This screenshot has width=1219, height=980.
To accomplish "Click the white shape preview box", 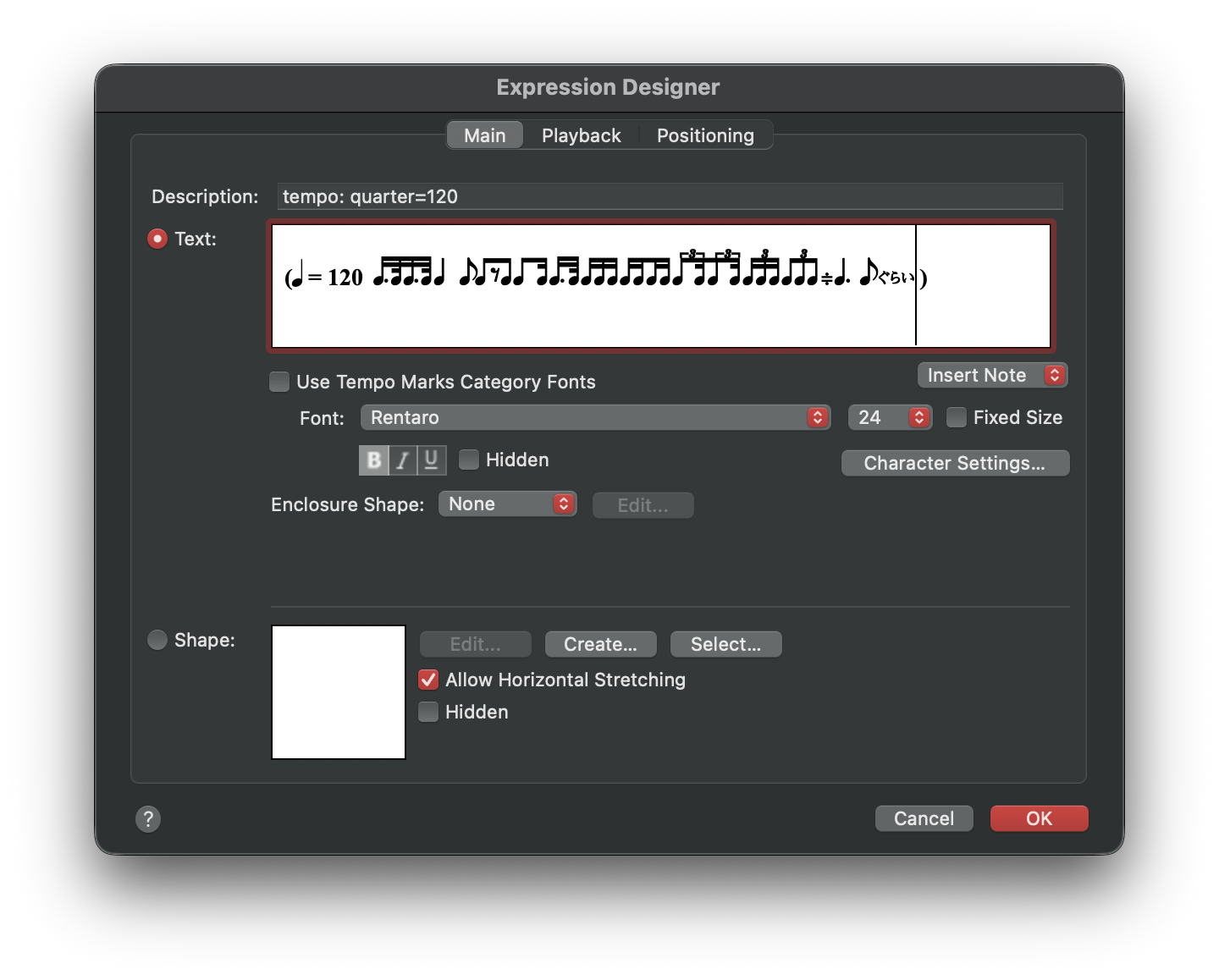I will 339,692.
